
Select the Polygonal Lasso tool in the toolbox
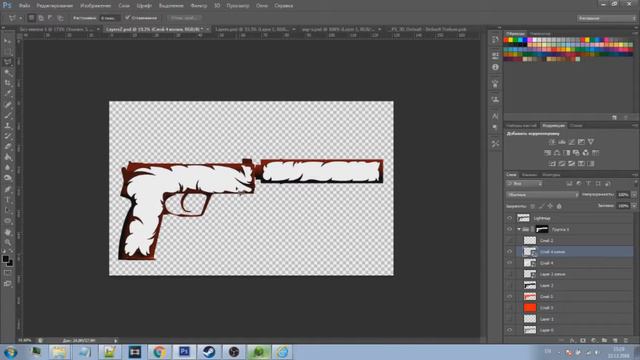tap(8, 62)
